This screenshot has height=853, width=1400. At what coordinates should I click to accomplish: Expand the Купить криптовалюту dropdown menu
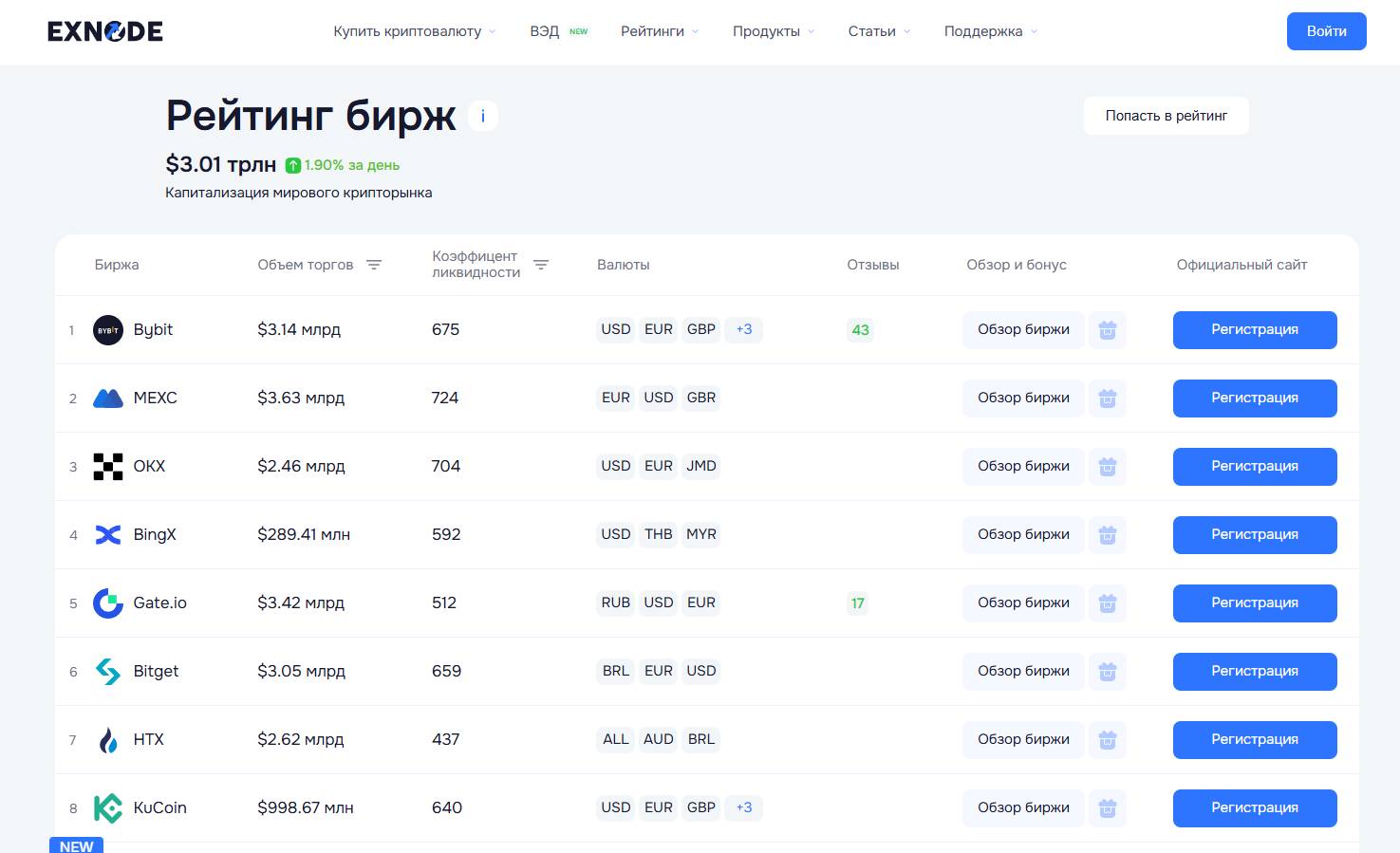click(414, 31)
